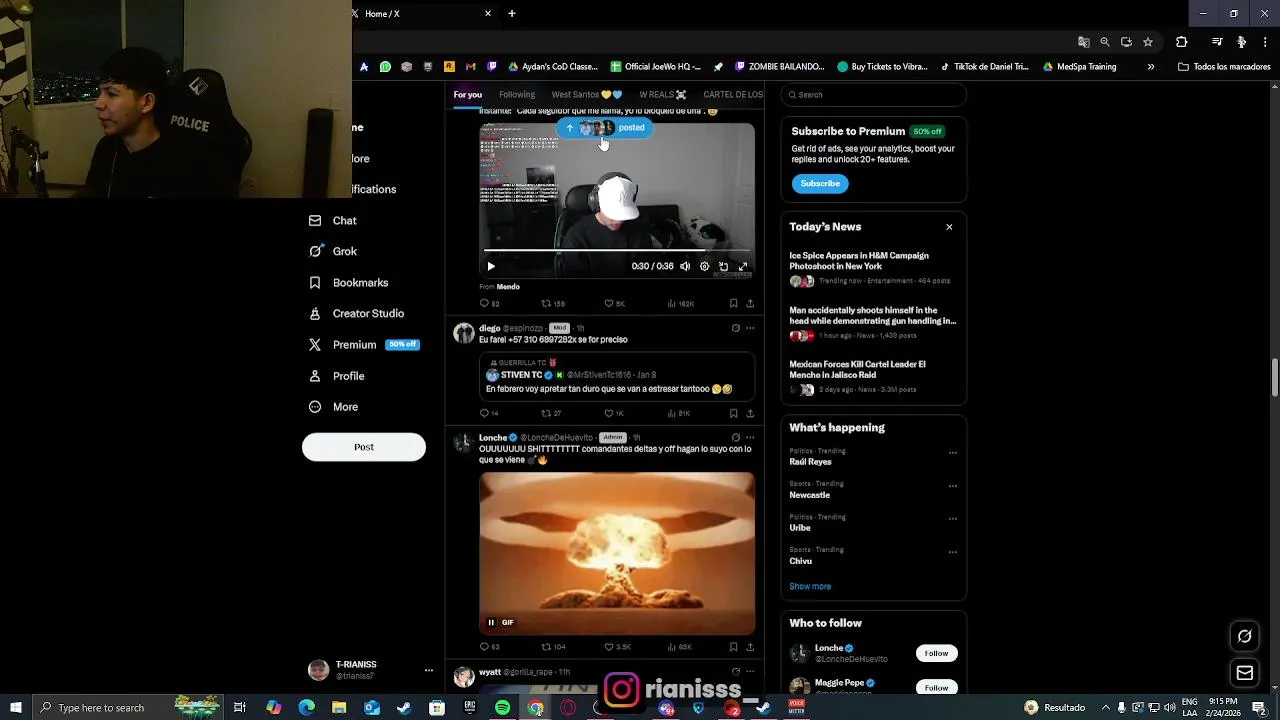Open Todos los marcadores bookmarks folder
The image size is (1280, 720).
[1224, 67]
